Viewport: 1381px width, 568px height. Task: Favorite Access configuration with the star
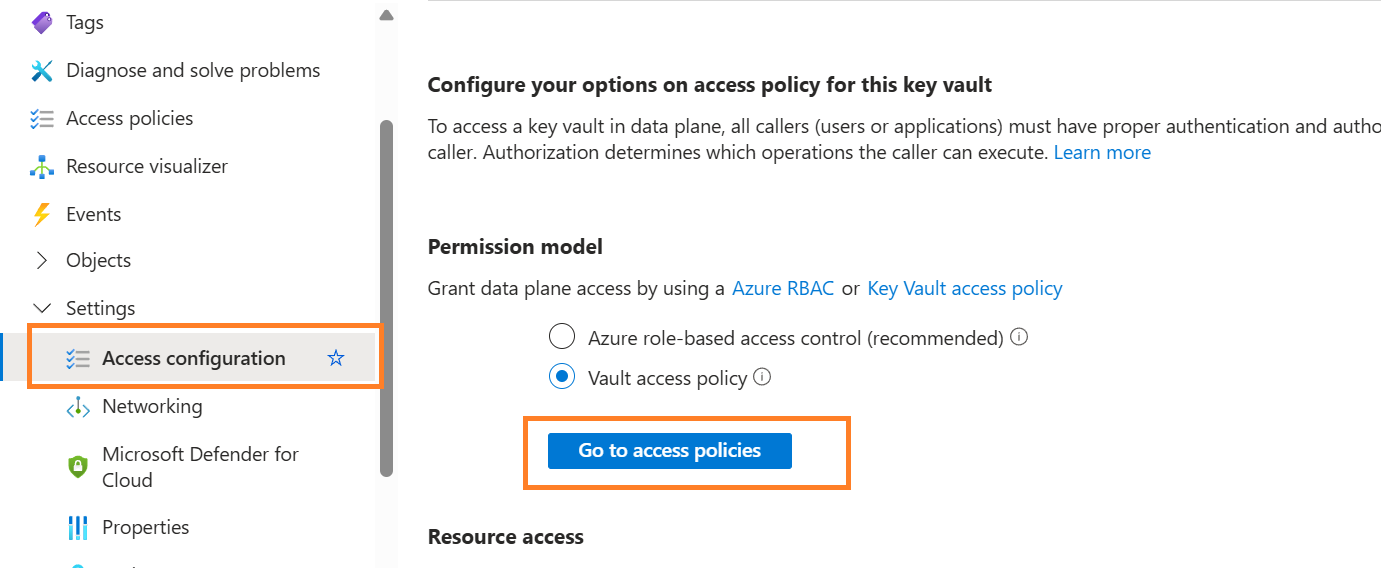tap(336, 358)
